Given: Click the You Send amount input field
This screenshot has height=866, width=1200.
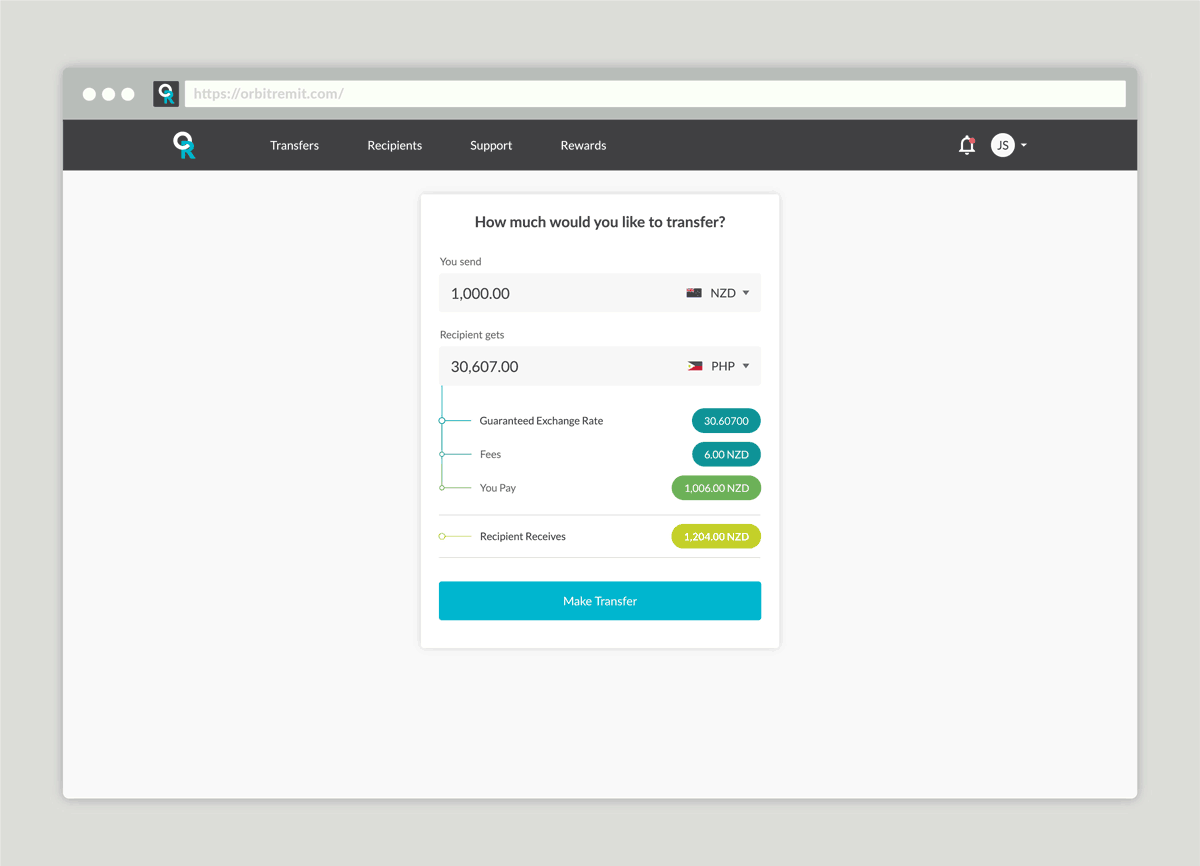Looking at the screenshot, I should 540,292.
